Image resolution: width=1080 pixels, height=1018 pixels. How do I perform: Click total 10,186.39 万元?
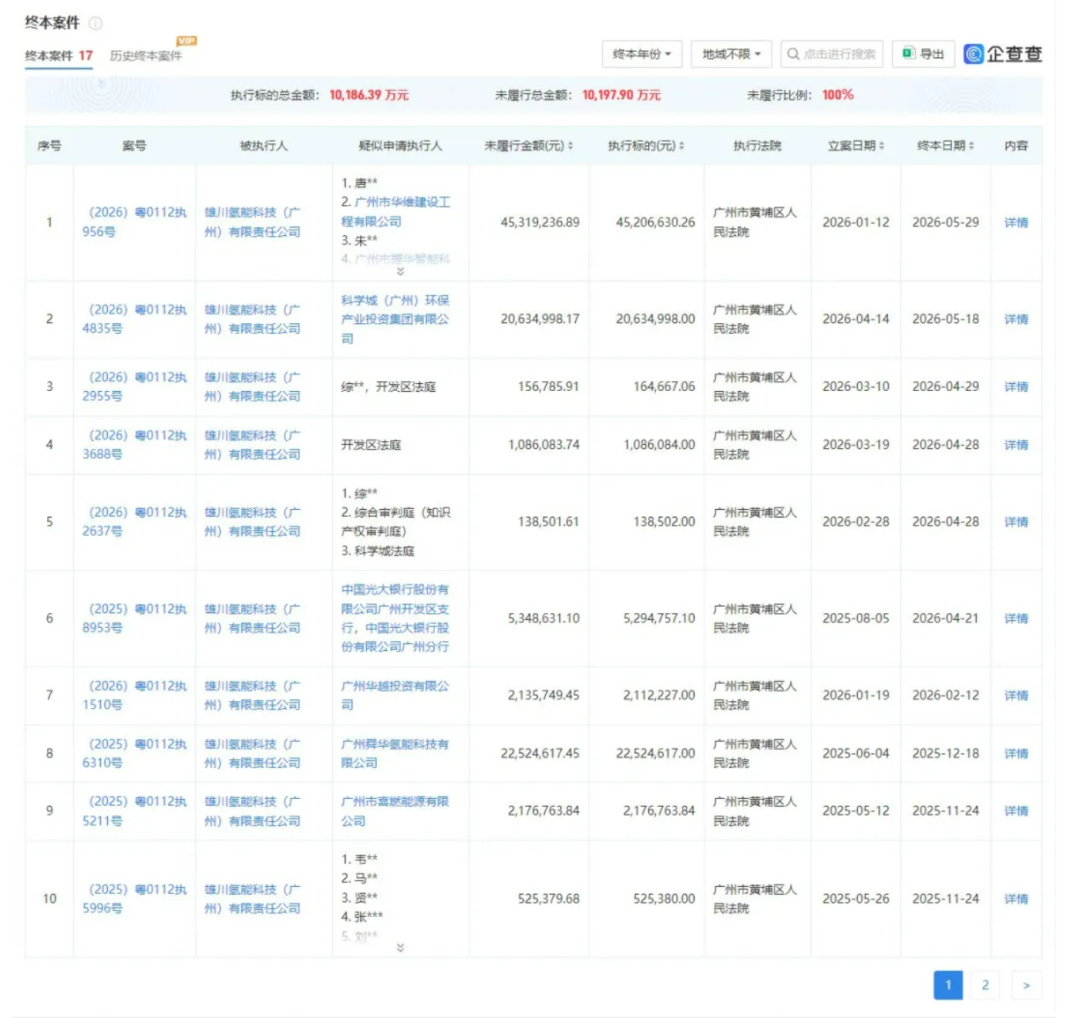pos(369,95)
